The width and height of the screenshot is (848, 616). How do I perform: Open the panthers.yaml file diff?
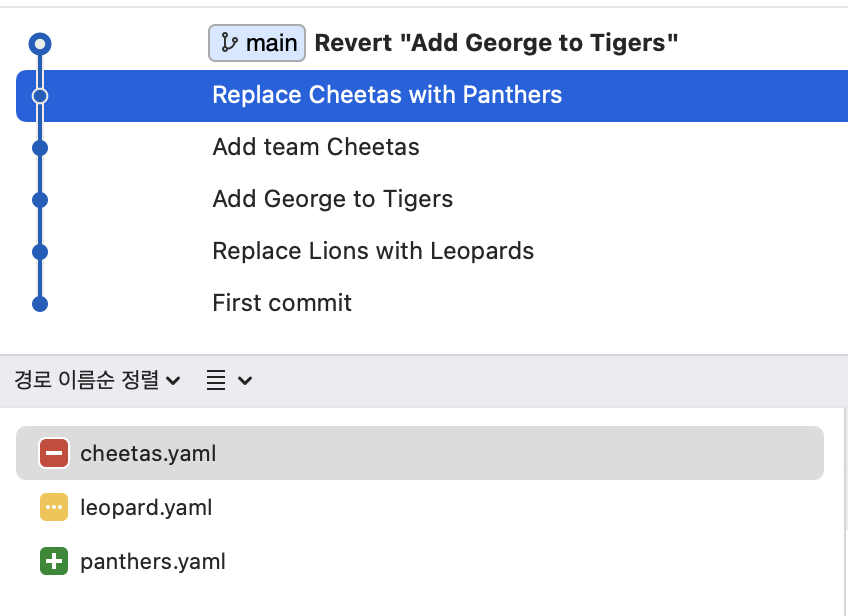point(420,561)
